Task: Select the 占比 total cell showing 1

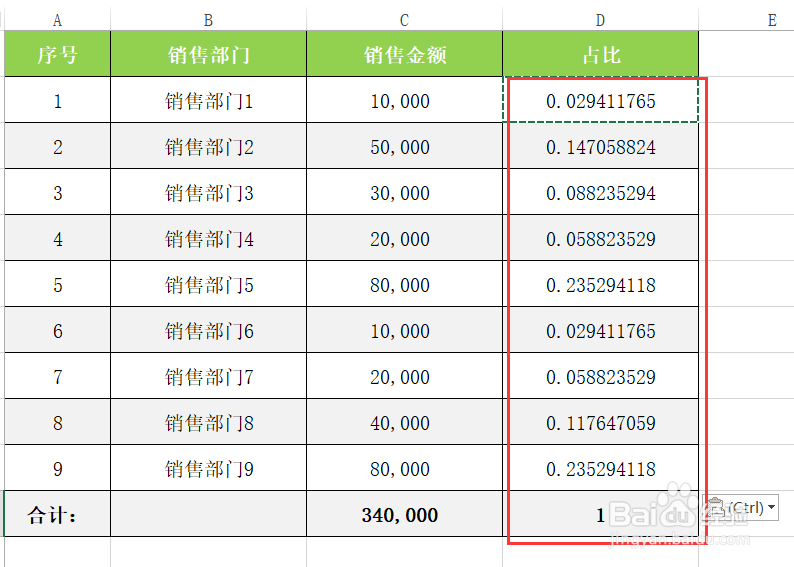Action: (x=601, y=514)
